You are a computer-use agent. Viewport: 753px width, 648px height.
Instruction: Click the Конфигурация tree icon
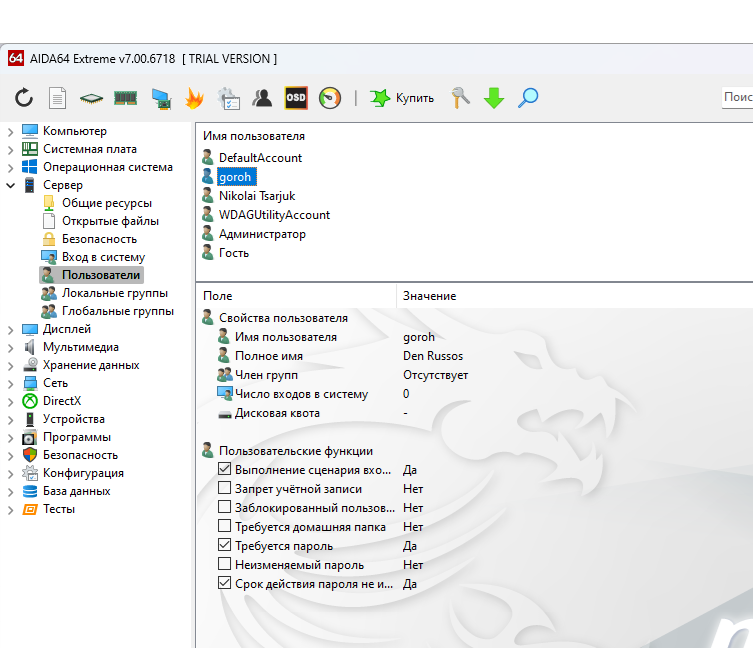[30, 473]
